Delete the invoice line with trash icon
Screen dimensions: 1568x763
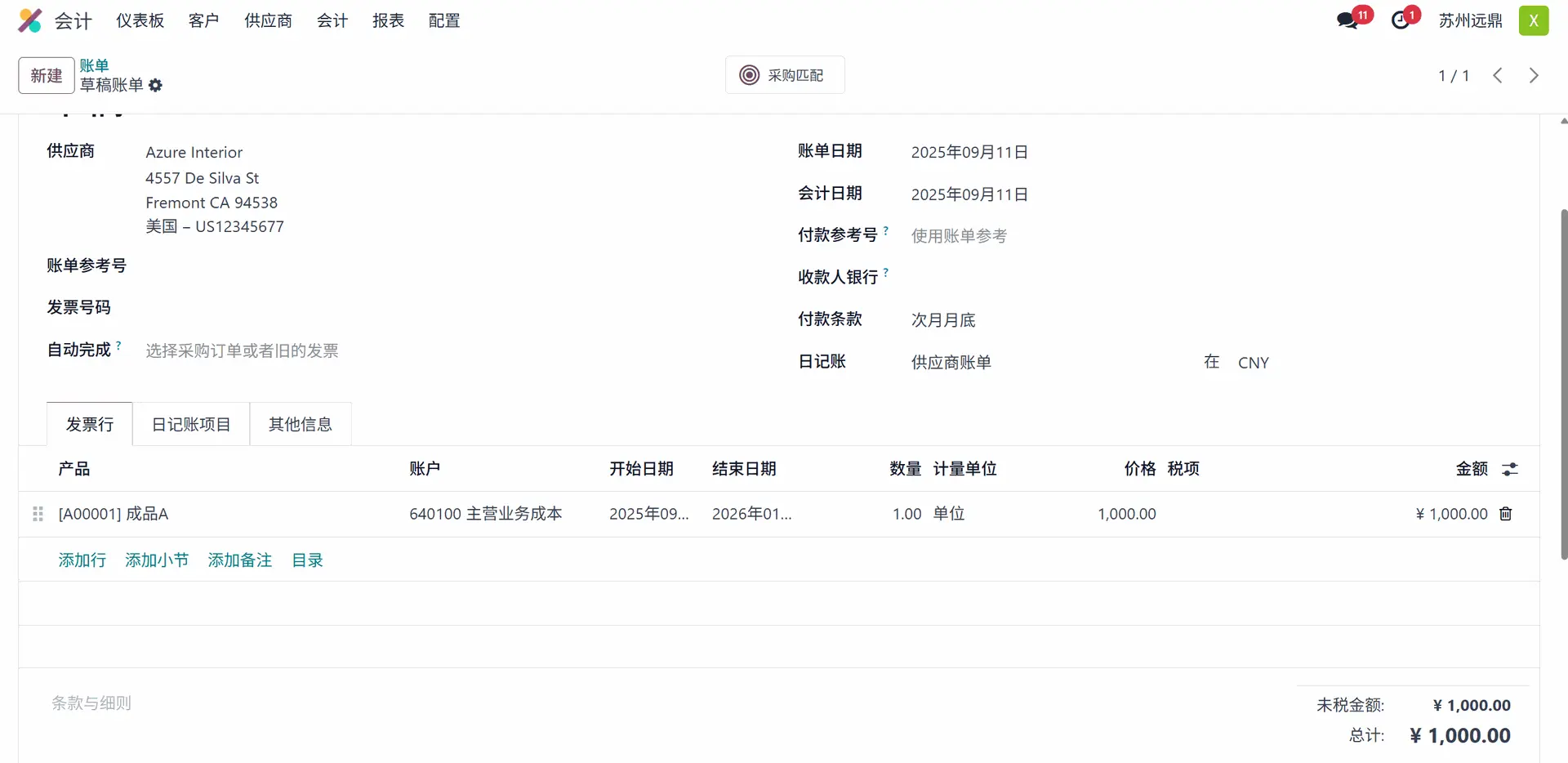(x=1505, y=514)
